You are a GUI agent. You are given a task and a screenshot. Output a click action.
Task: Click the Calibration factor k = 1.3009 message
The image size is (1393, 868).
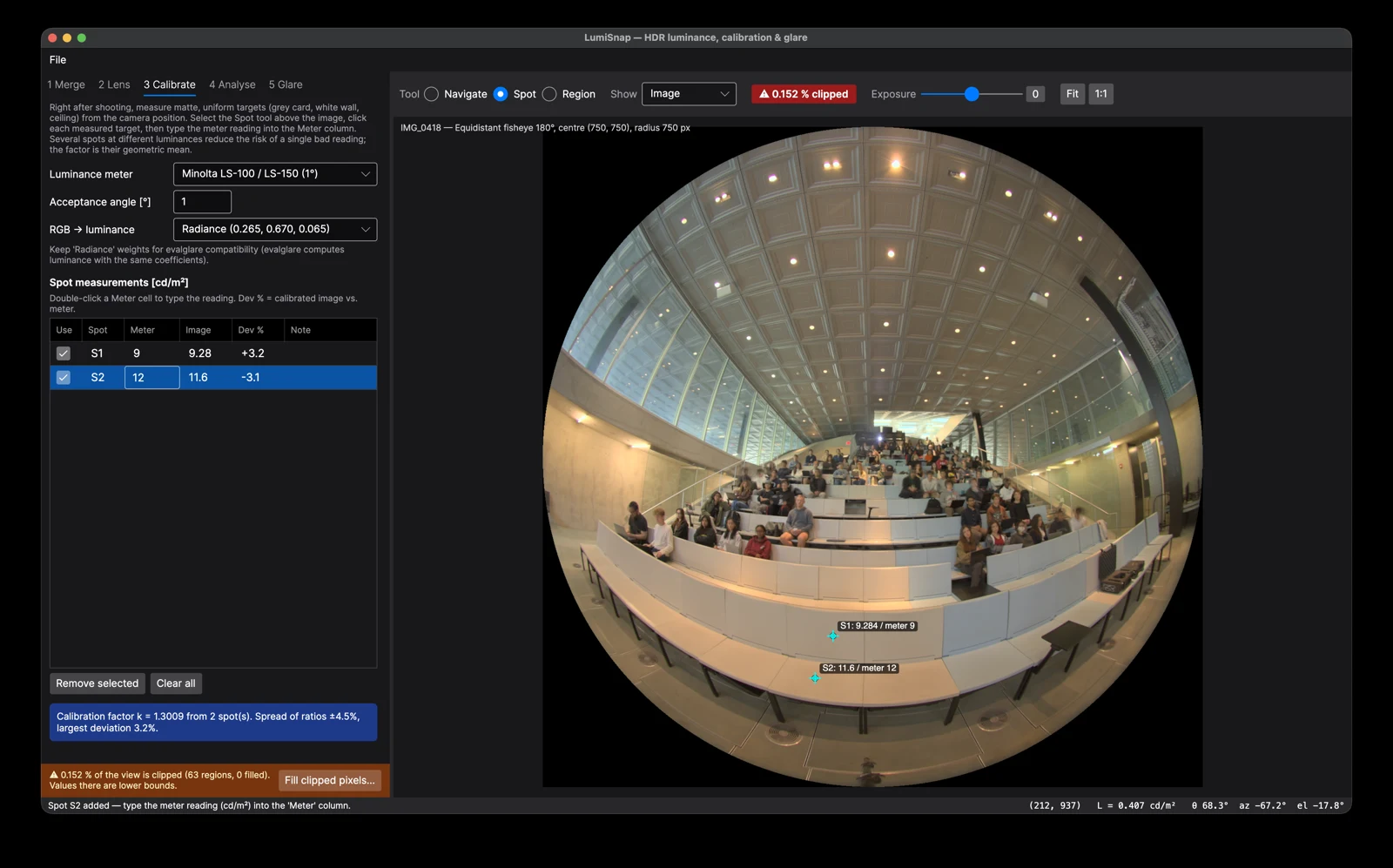[213, 723]
